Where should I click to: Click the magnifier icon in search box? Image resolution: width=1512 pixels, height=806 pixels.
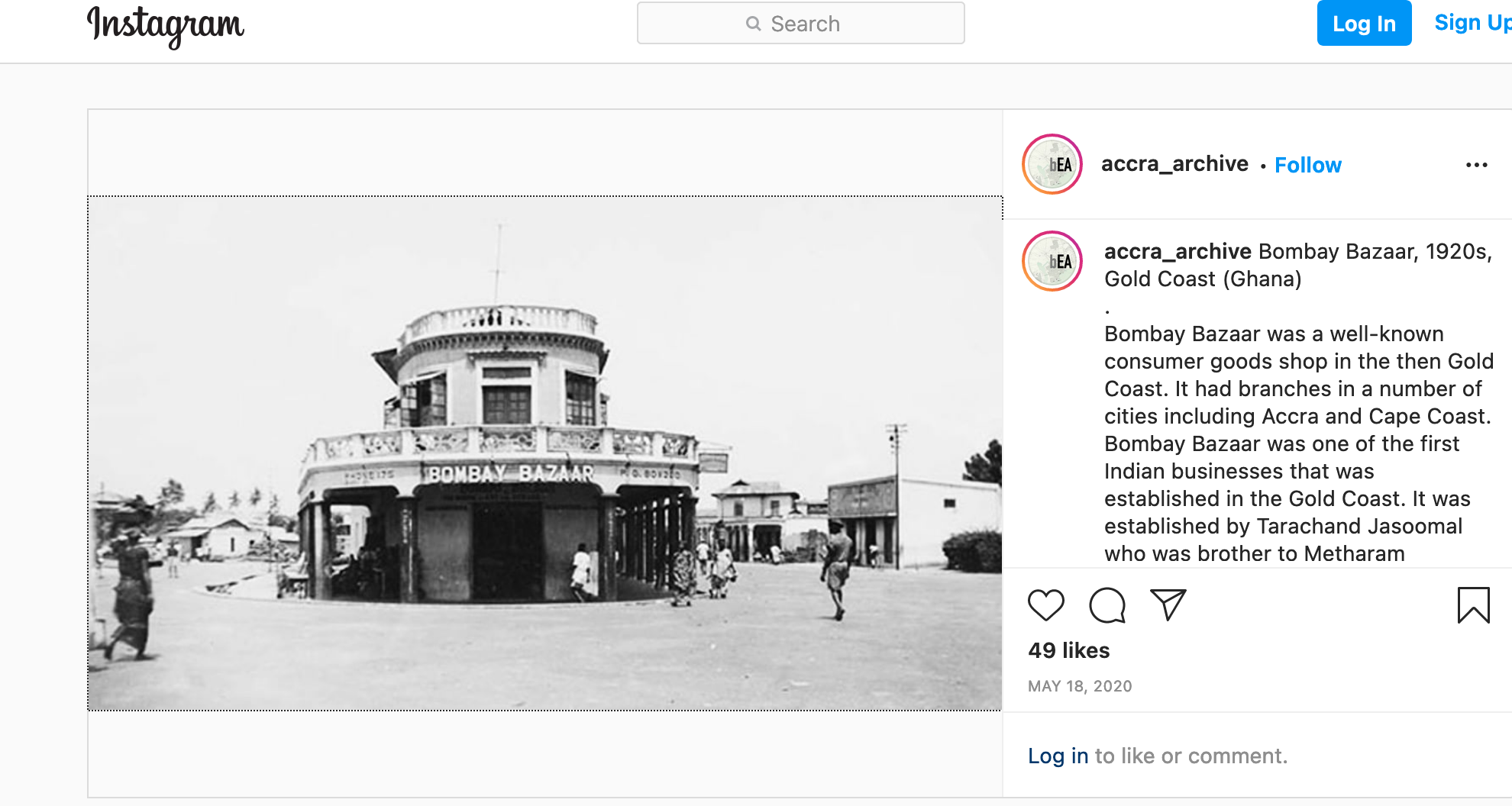click(x=754, y=24)
